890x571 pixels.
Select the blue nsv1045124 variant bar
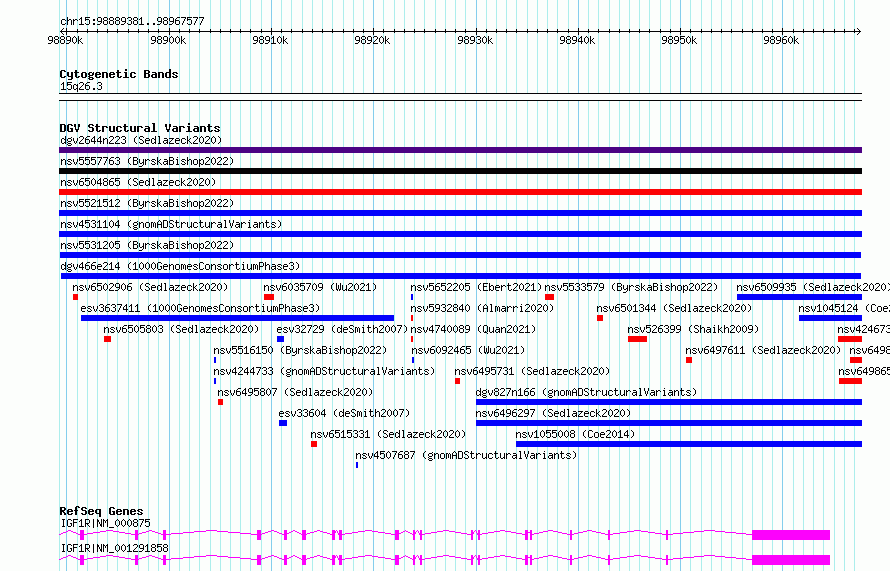pyautogui.click(x=830, y=318)
